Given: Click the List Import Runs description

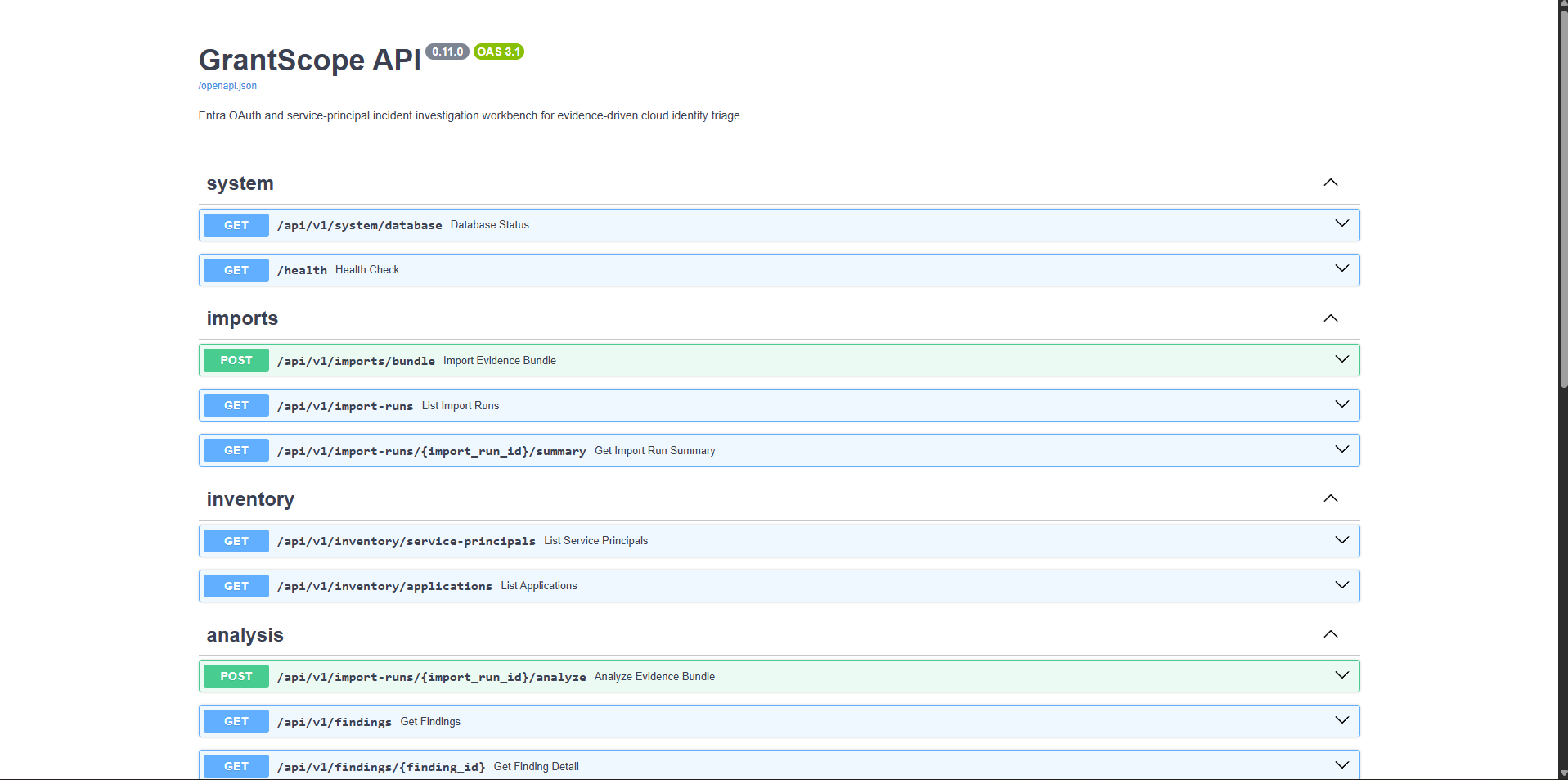Looking at the screenshot, I should 461,406.
